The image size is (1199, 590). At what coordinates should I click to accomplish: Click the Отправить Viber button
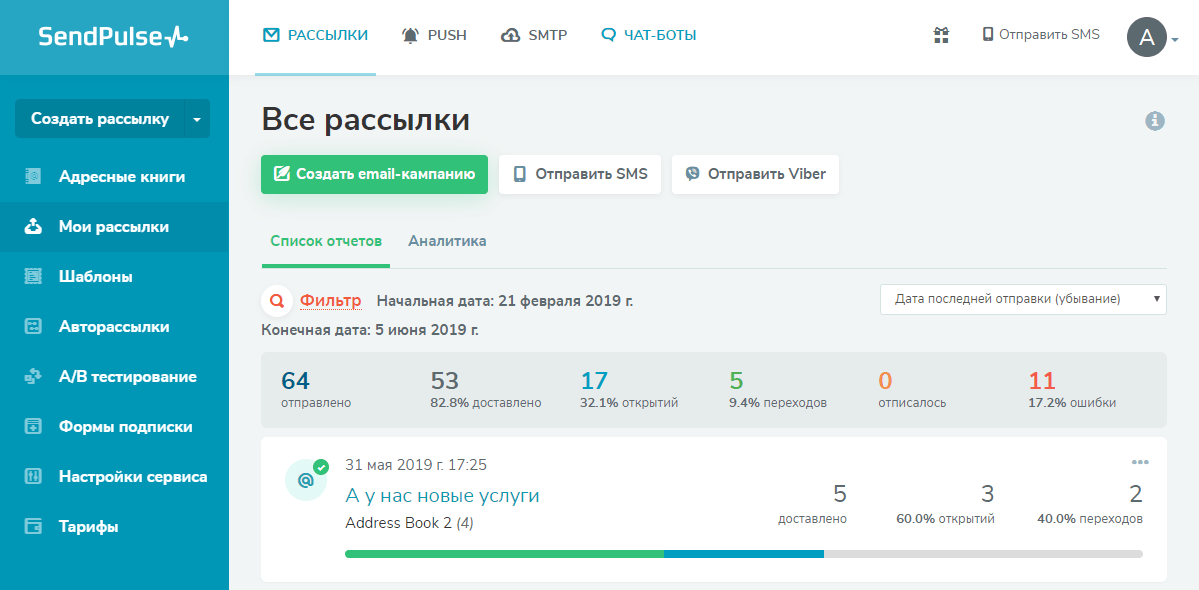point(755,174)
